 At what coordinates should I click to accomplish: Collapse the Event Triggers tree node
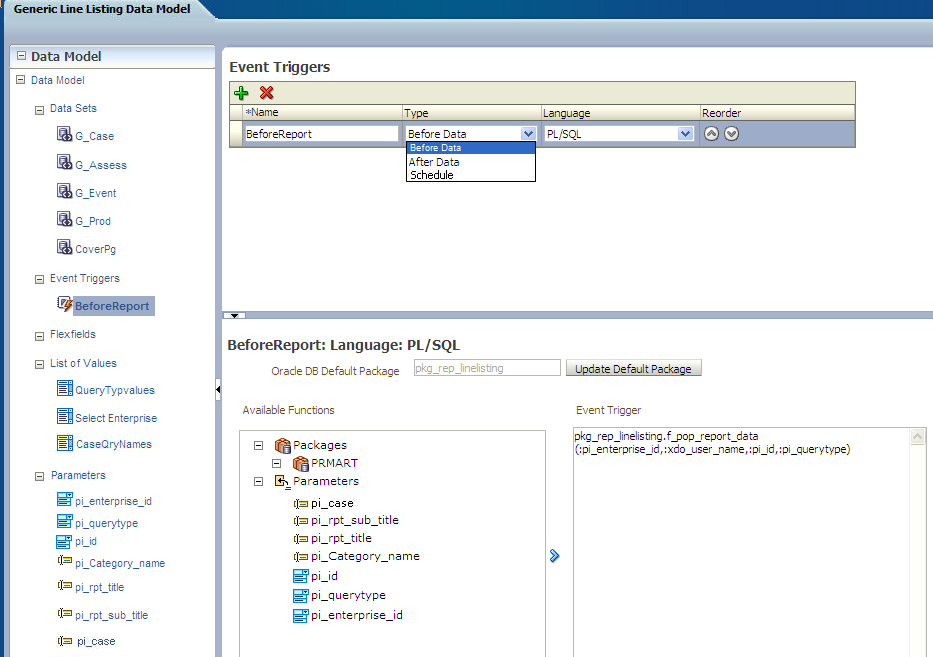39,279
